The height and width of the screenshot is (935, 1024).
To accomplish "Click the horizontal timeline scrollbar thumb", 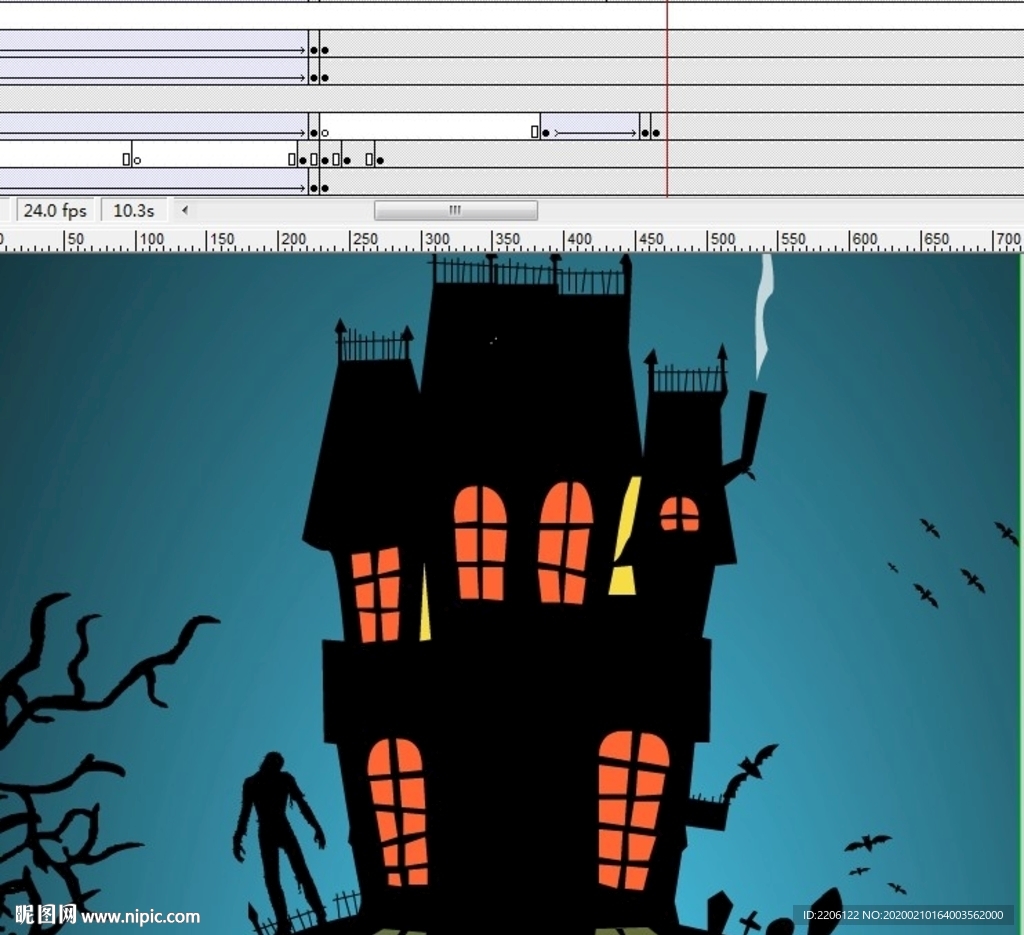I will point(456,210).
